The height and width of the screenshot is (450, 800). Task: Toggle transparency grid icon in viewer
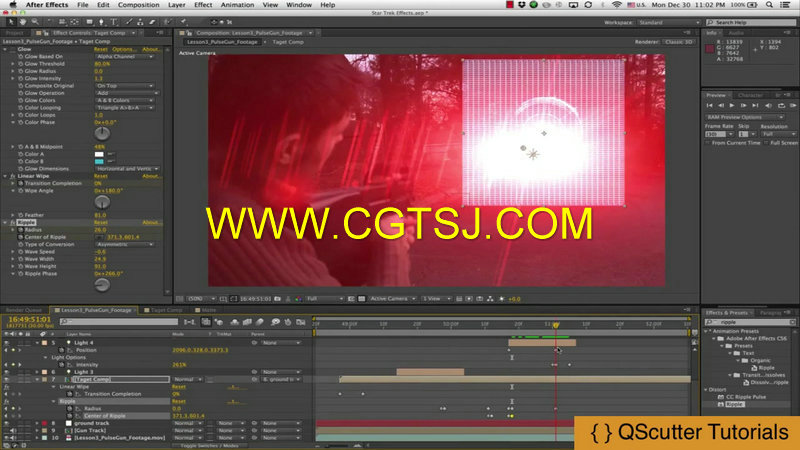pyautogui.click(x=362, y=299)
